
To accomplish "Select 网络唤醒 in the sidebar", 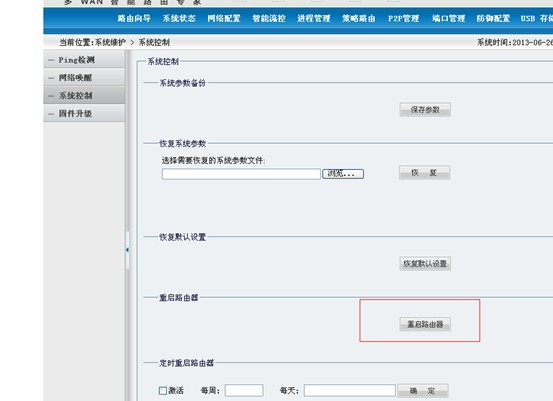I will tap(84, 78).
